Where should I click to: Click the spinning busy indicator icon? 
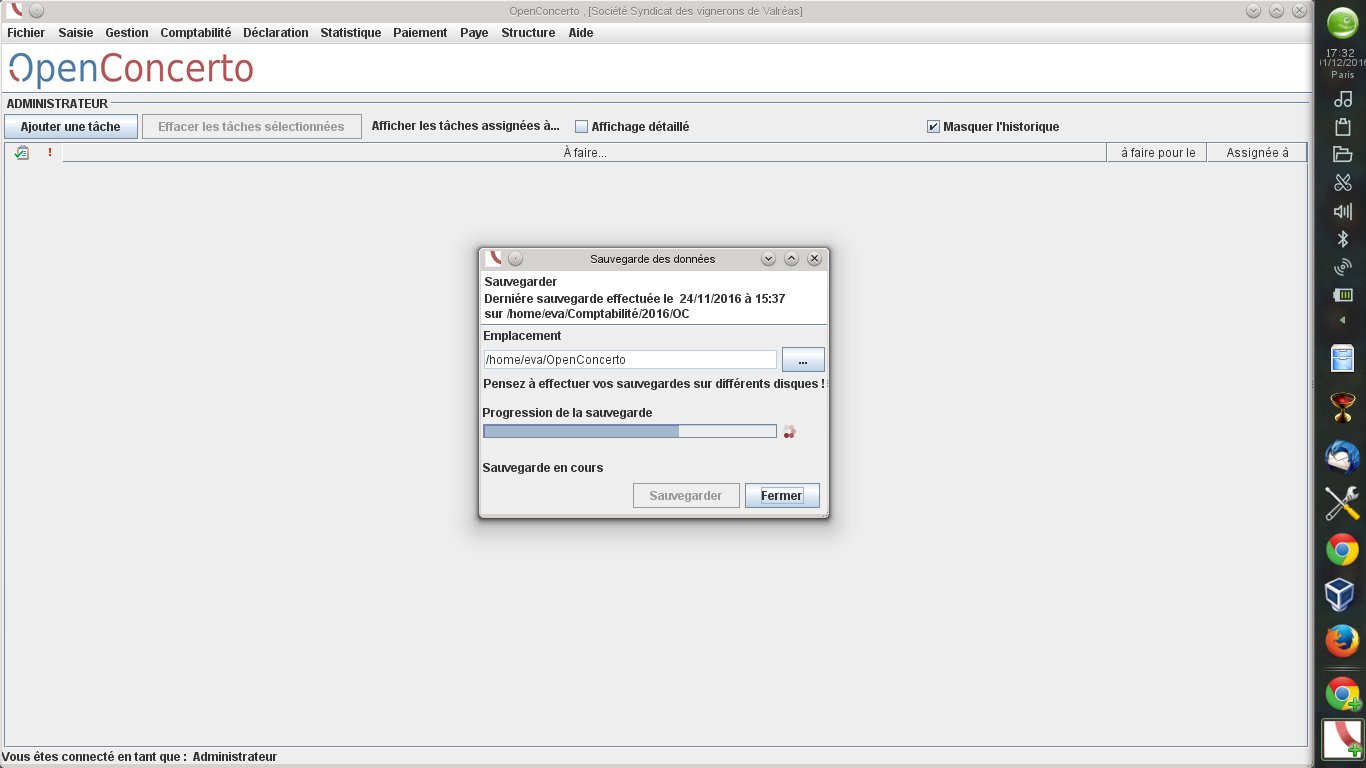pyautogui.click(x=789, y=432)
